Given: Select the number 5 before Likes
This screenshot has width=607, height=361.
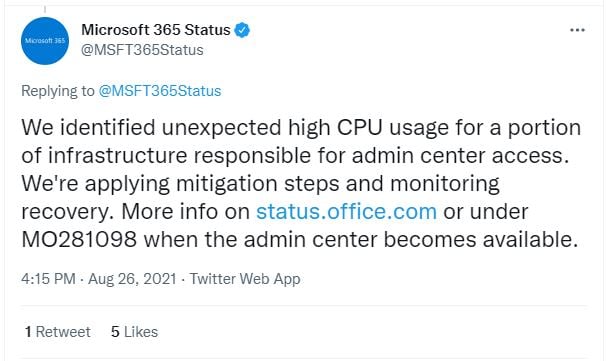Looking at the screenshot, I should 115,332.
